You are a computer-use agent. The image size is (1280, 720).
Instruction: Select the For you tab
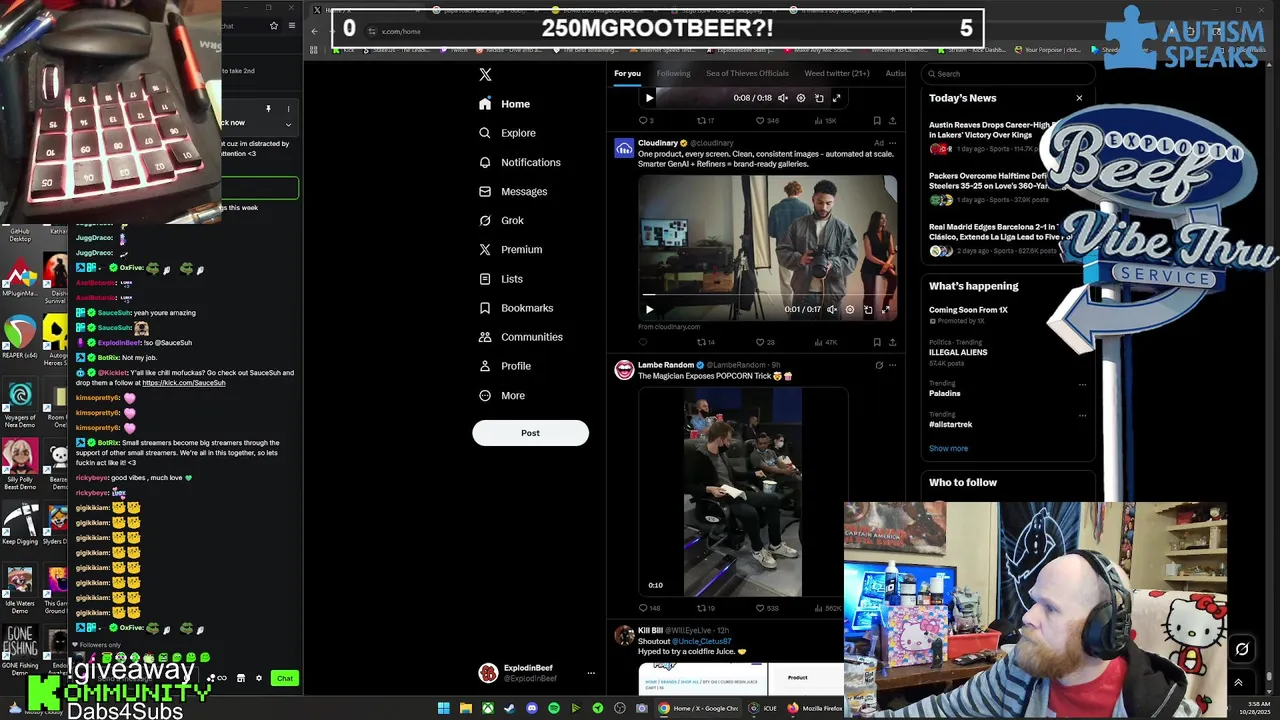[x=627, y=73]
